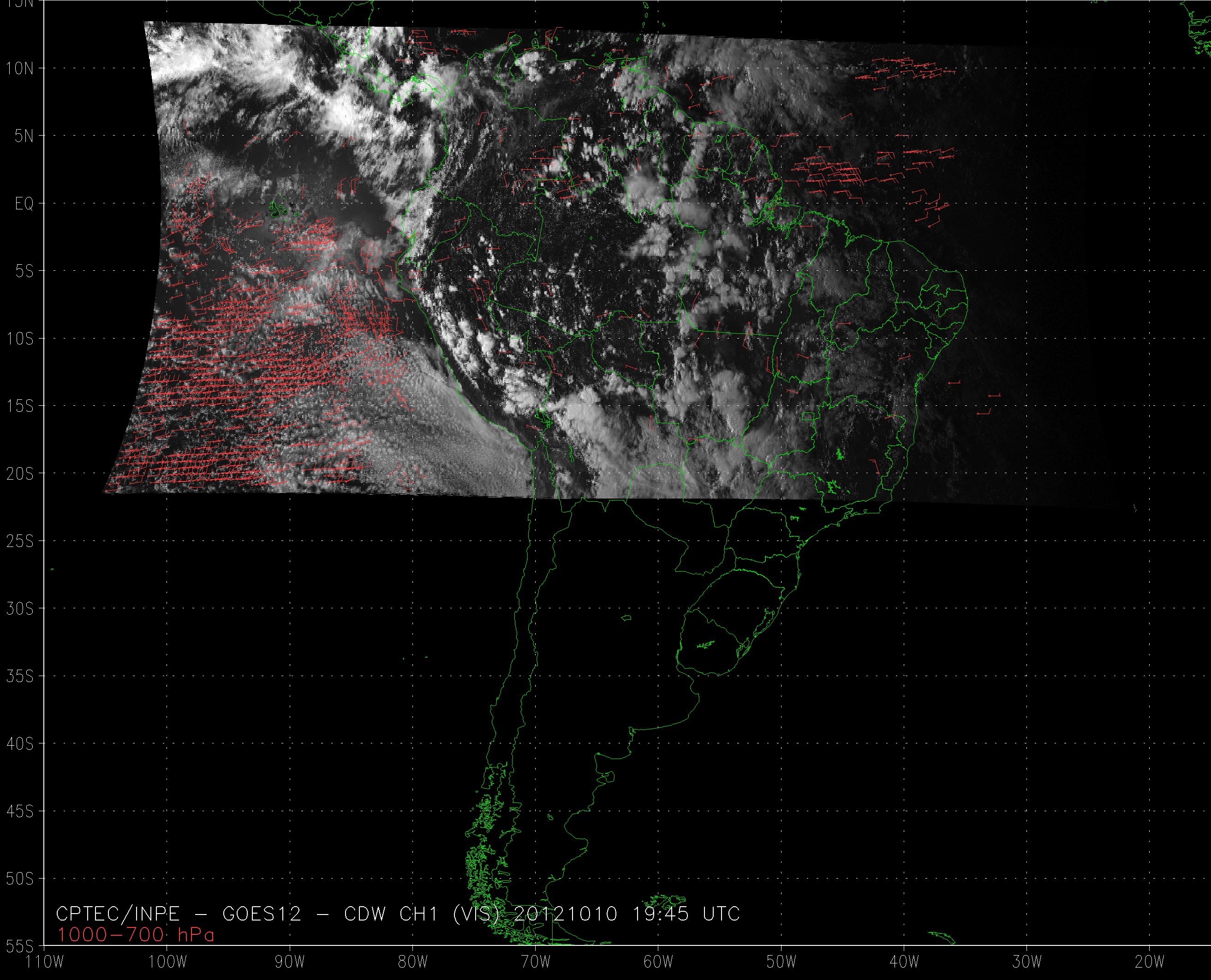Screen dimensions: 1211x980
Task: Click the 20121010 date in the caption
Action: 565,914
